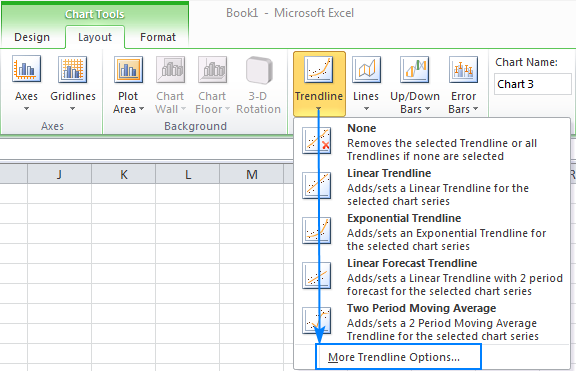The width and height of the screenshot is (576, 371).
Task: Open More Trendline Options
Action: coord(398,357)
